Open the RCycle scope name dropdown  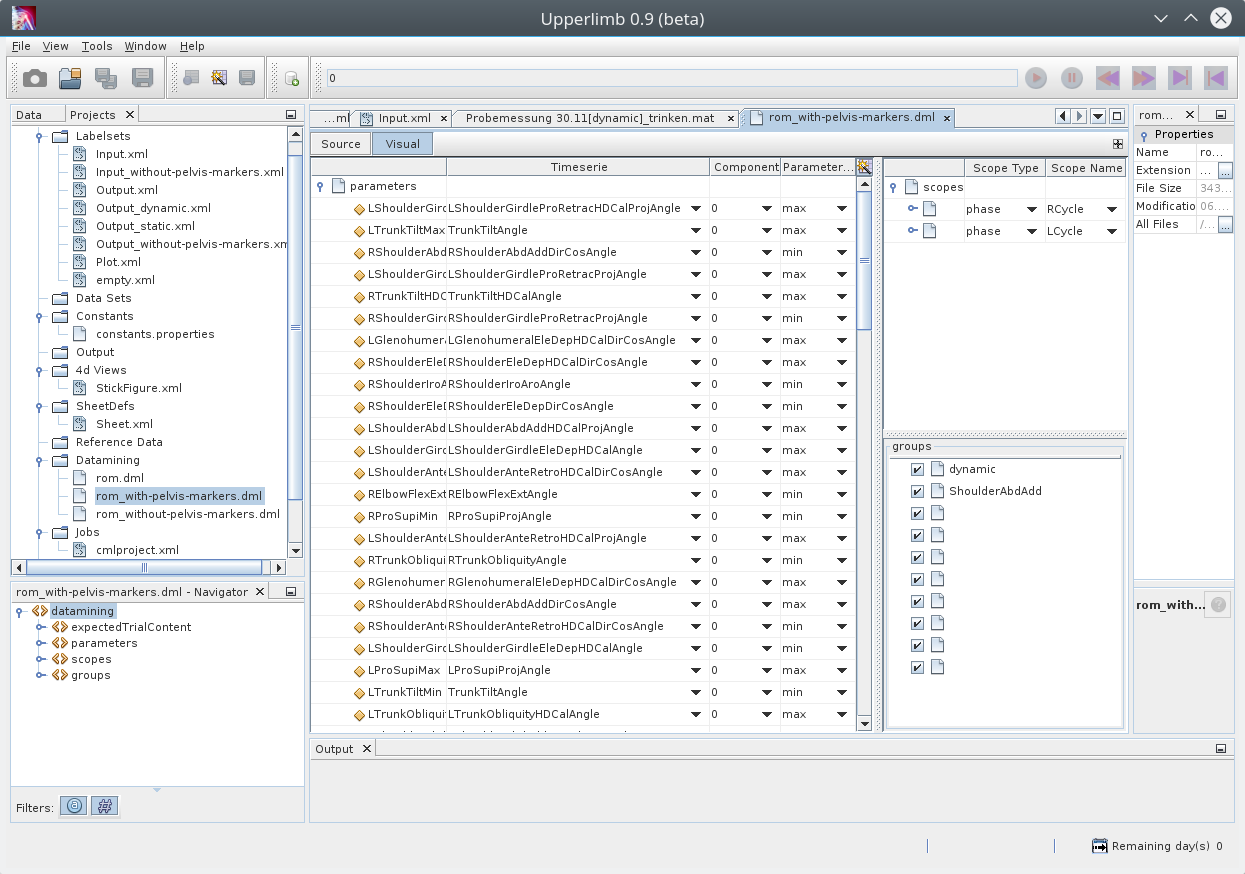click(1111, 209)
